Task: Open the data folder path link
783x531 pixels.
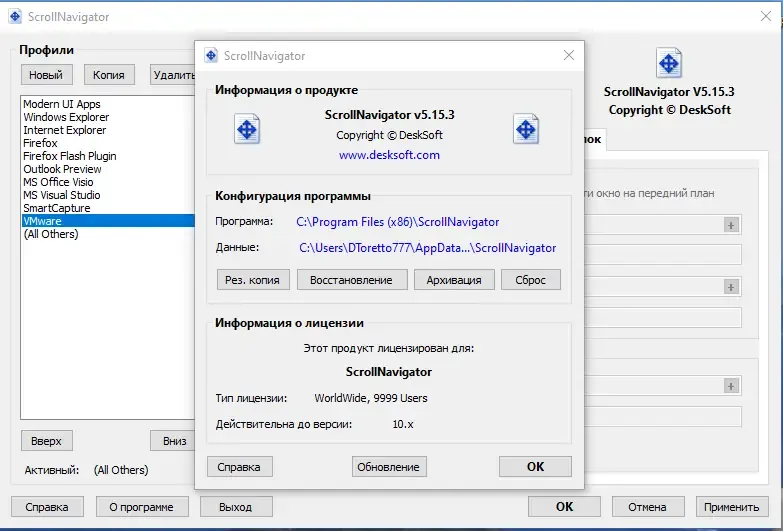Action: click(427, 248)
